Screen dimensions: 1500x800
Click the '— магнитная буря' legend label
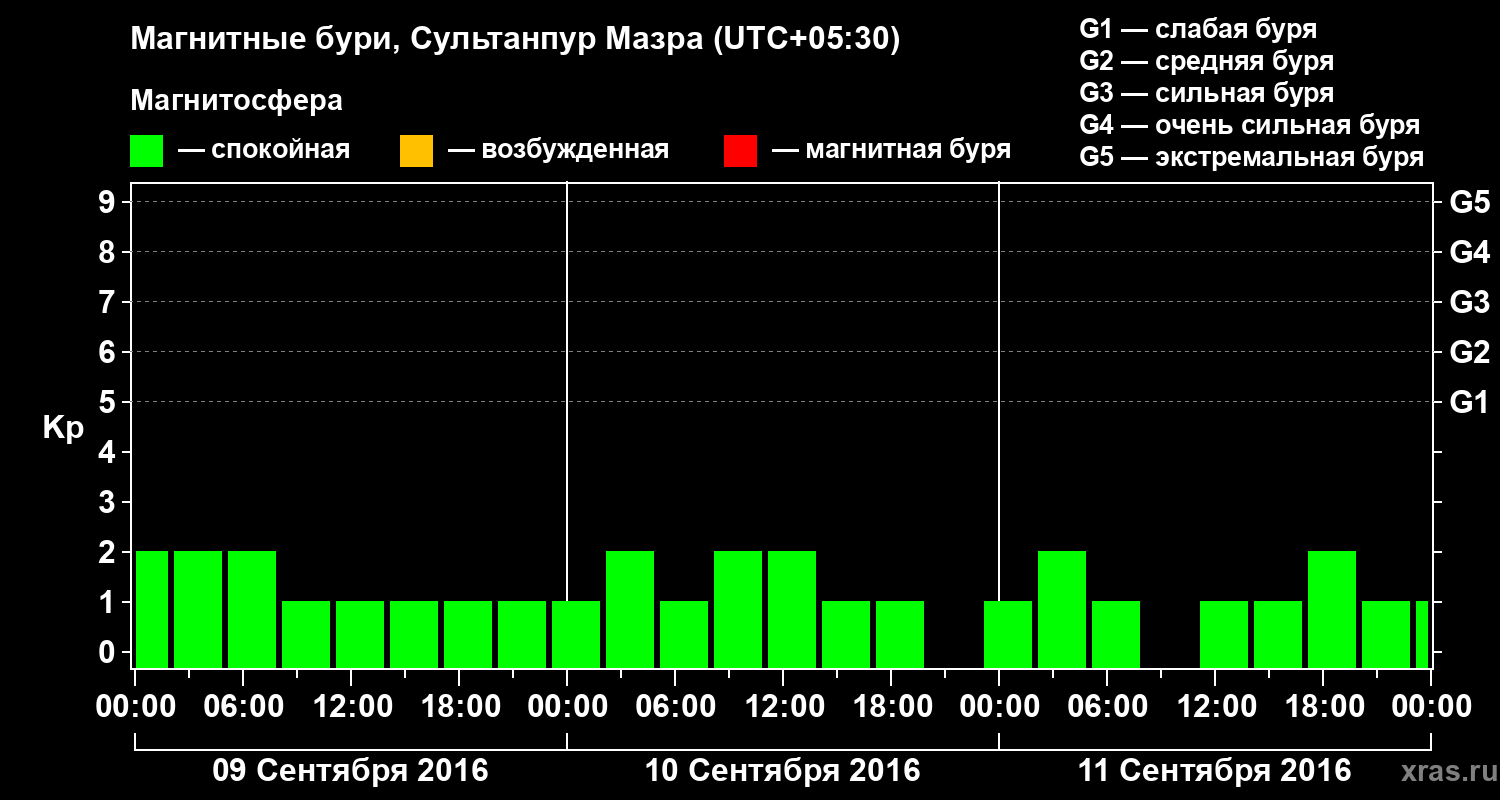[x=891, y=150]
